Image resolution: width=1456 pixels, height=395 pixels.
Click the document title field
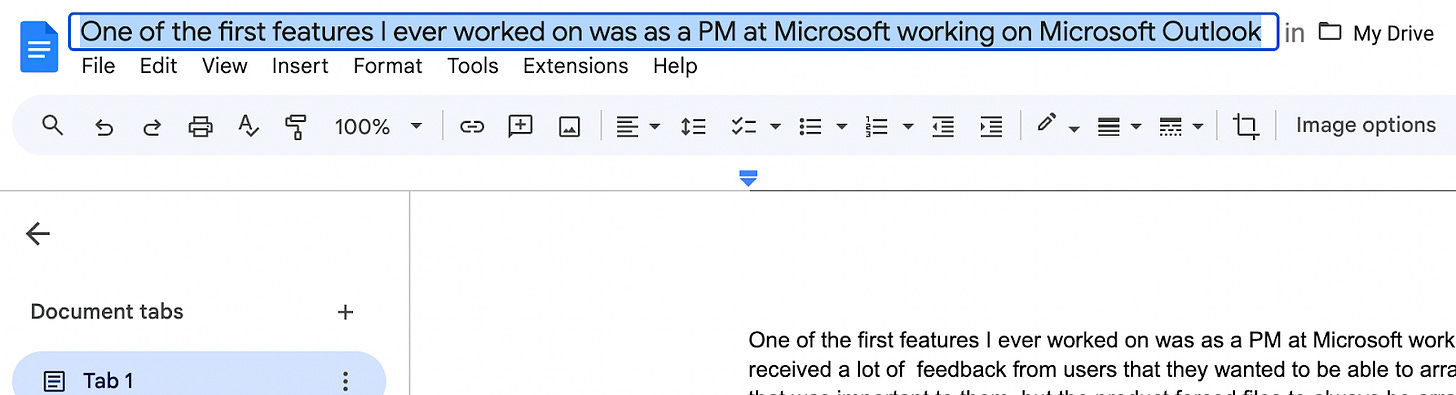(673, 32)
